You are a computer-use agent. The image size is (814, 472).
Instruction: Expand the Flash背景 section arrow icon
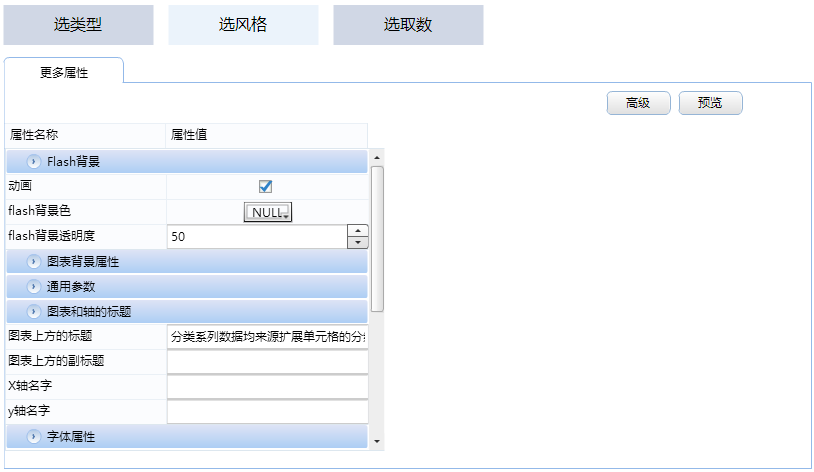tap(33, 161)
